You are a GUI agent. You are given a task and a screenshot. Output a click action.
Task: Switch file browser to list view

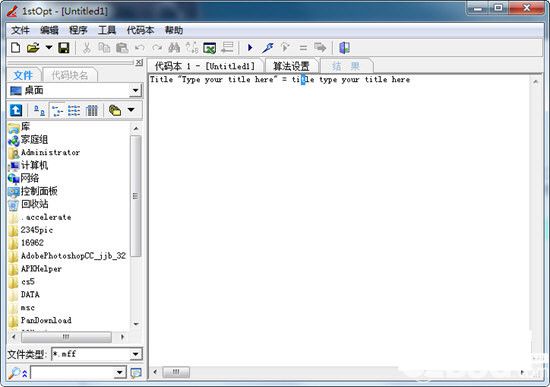74,111
